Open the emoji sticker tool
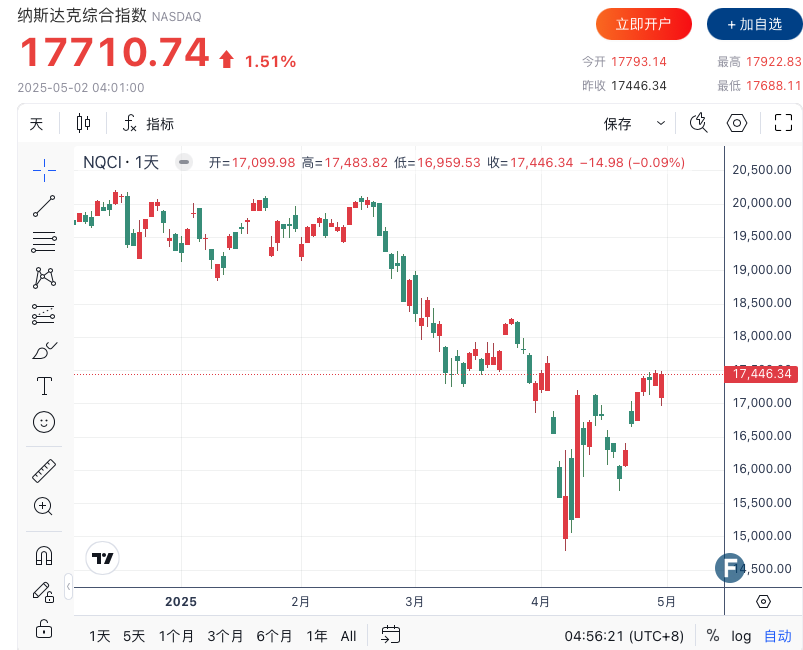This screenshot has height=650, width=803. (x=44, y=422)
